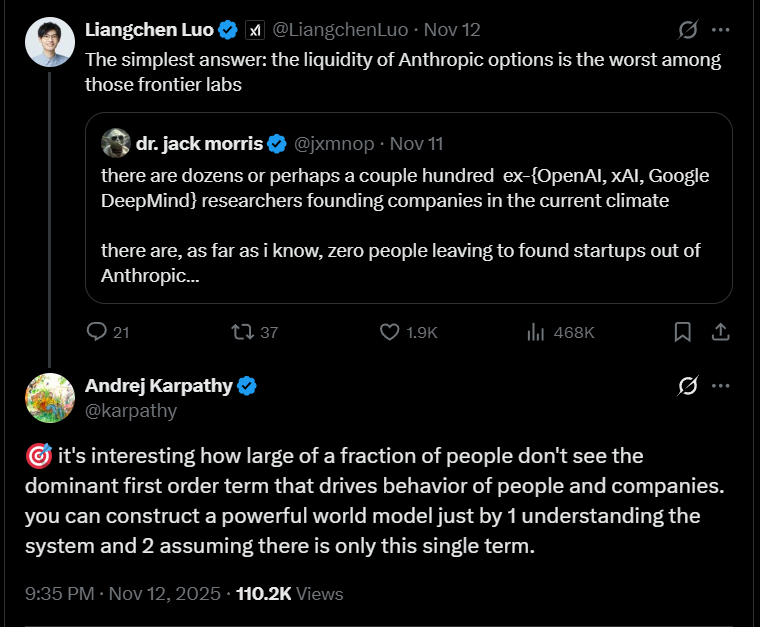Visit the @LiangchenLuo handle link
This screenshot has width=760, height=627.
(340, 30)
